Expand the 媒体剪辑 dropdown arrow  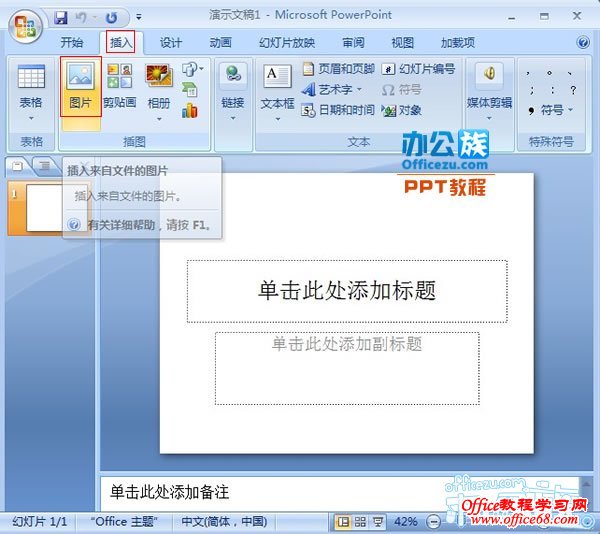point(489,118)
